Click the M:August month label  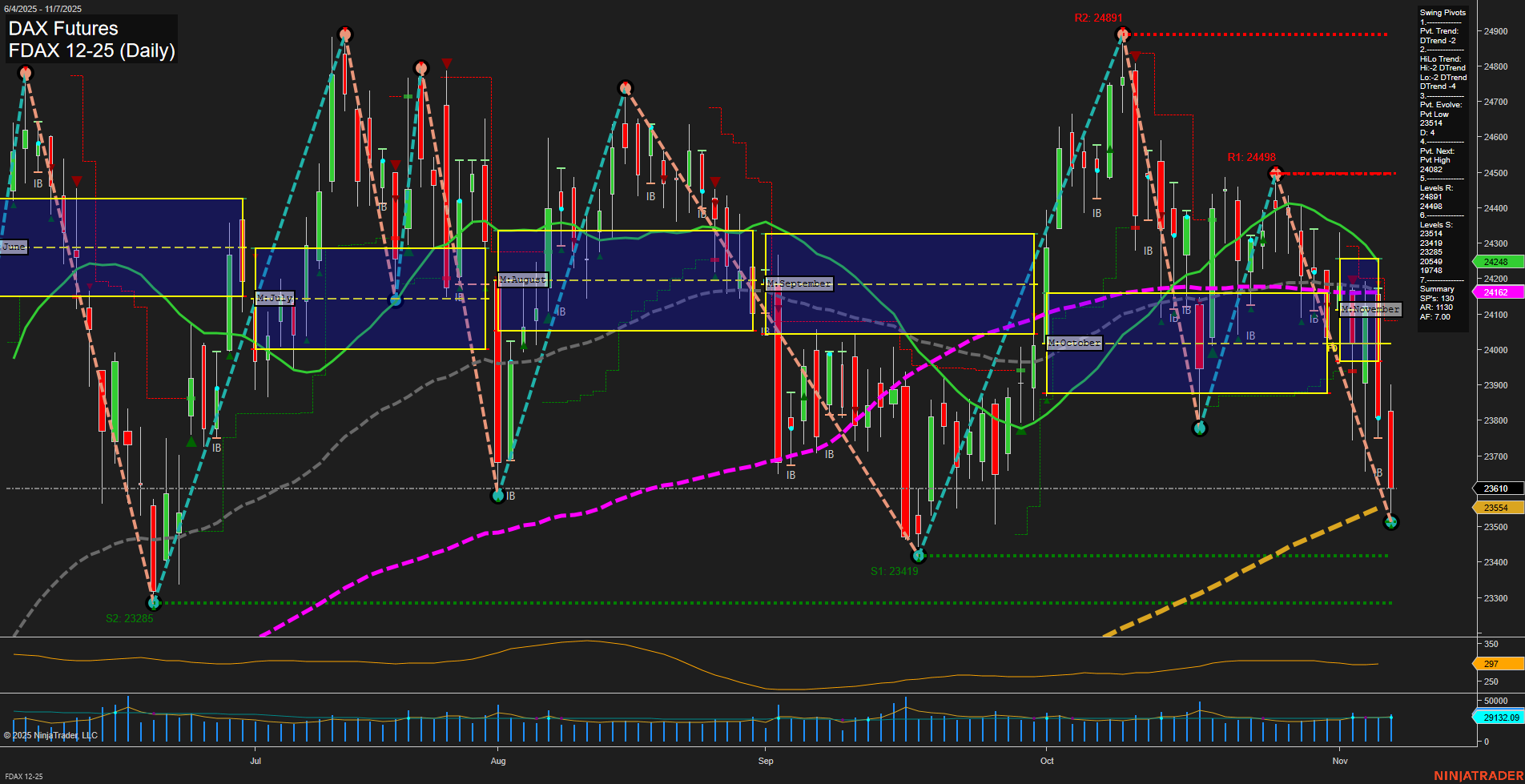pyautogui.click(x=521, y=279)
